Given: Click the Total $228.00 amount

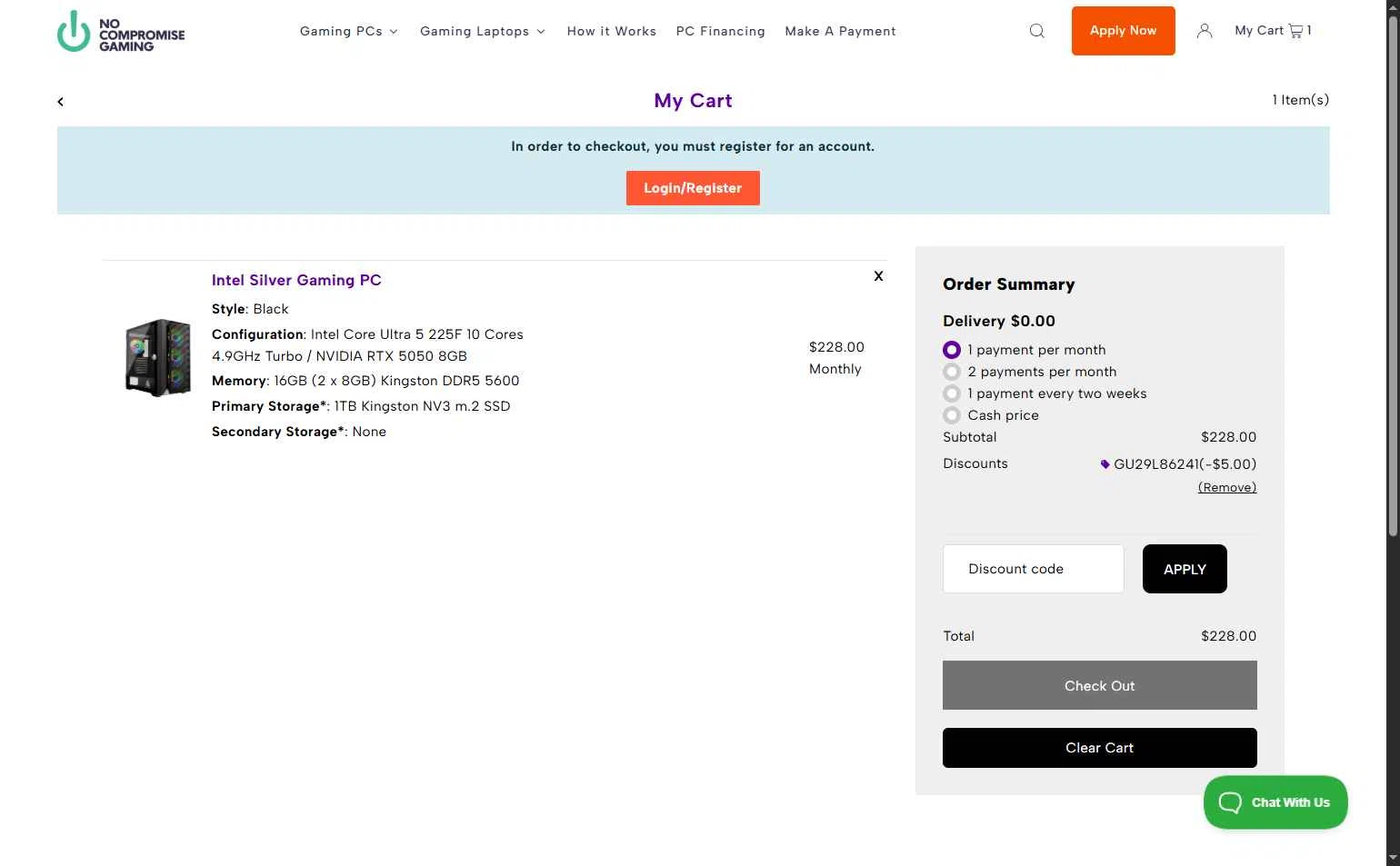Looking at the screenshot, I should pyautogui.click(x=1228, y=636).
